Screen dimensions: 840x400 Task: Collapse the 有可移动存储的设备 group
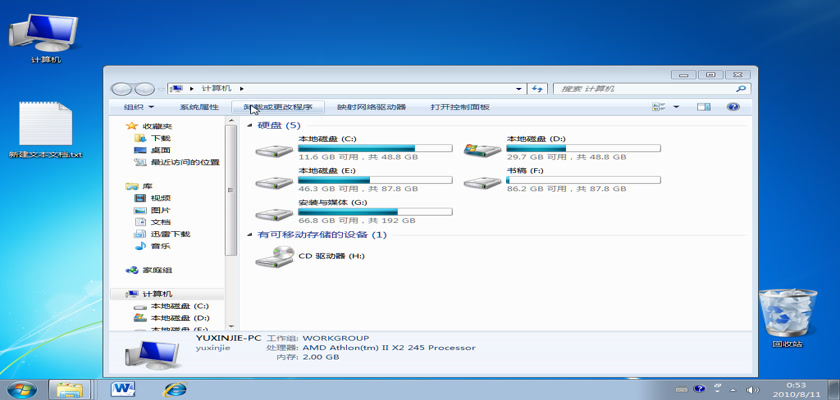coord(250,235)
